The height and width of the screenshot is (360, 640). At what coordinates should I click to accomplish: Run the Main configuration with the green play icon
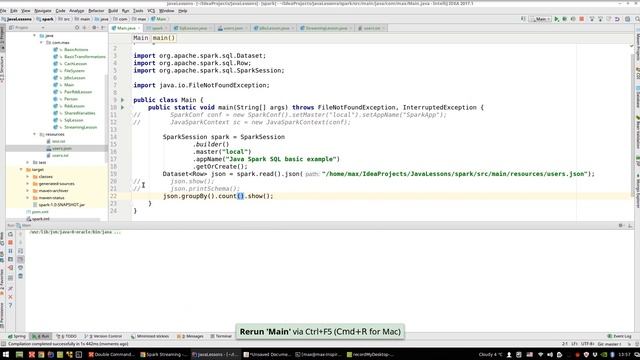click(556, 19)
